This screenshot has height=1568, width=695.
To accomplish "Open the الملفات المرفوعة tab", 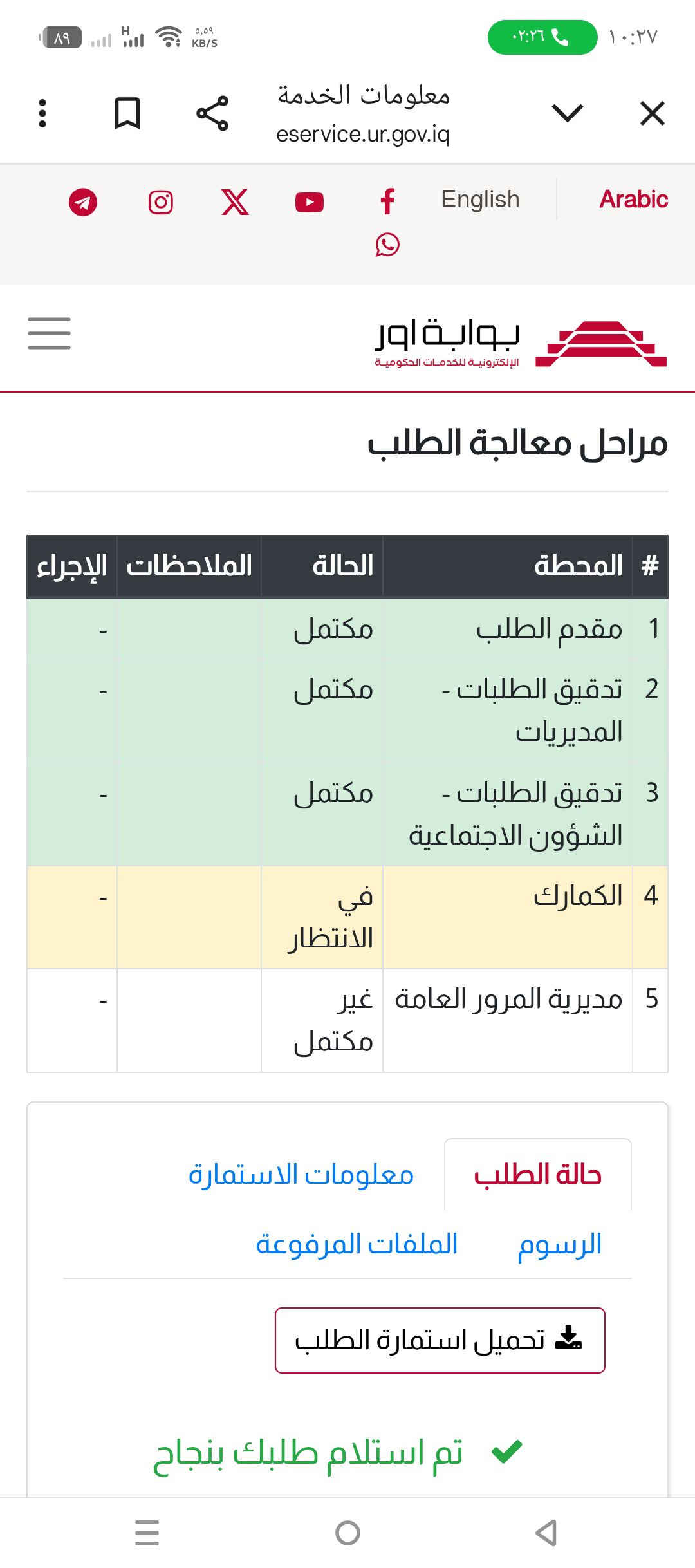I will [357, 1245].
